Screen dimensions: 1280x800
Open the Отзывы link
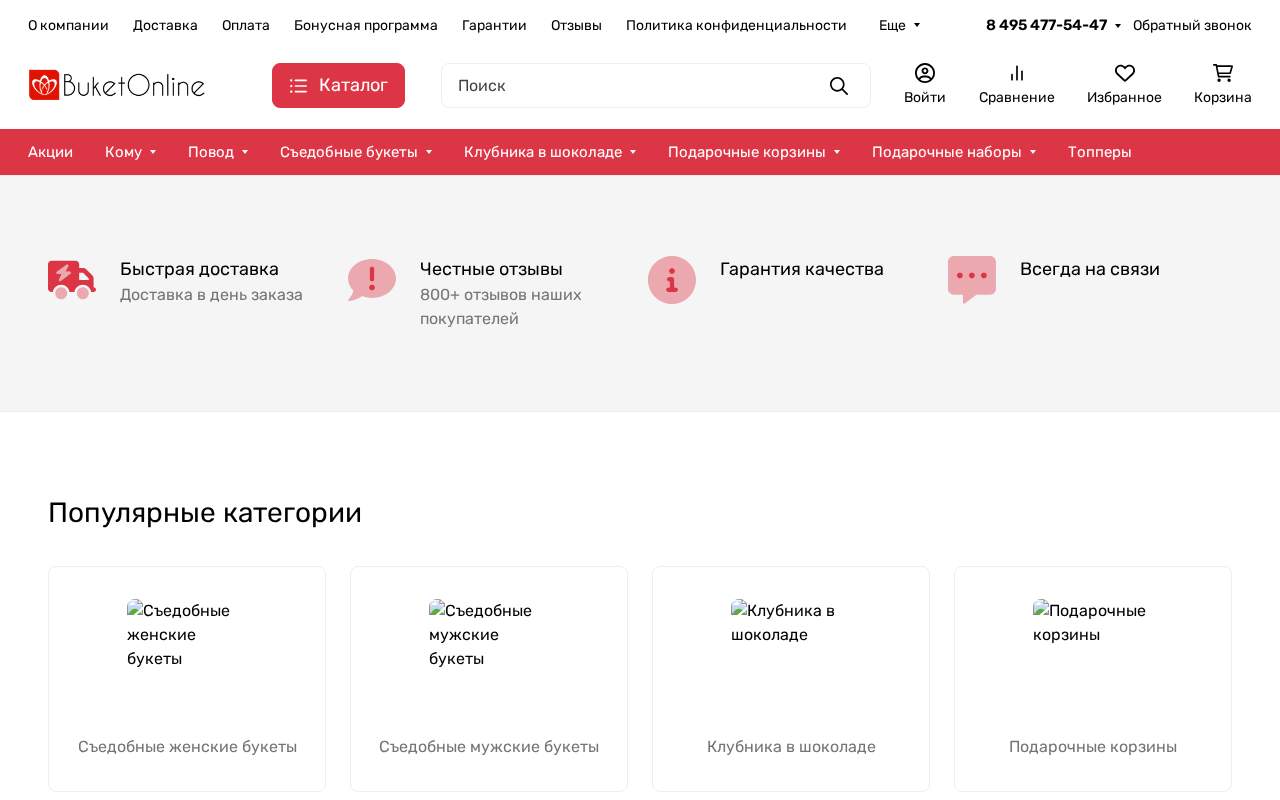click(x=576, y=25)
